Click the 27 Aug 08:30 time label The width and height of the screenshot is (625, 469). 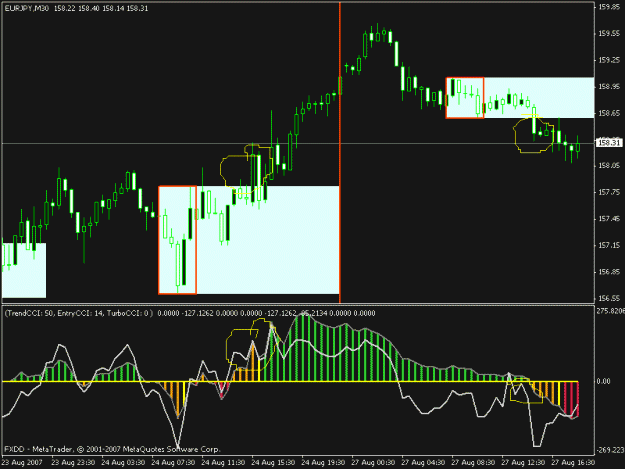pos(474,463)
